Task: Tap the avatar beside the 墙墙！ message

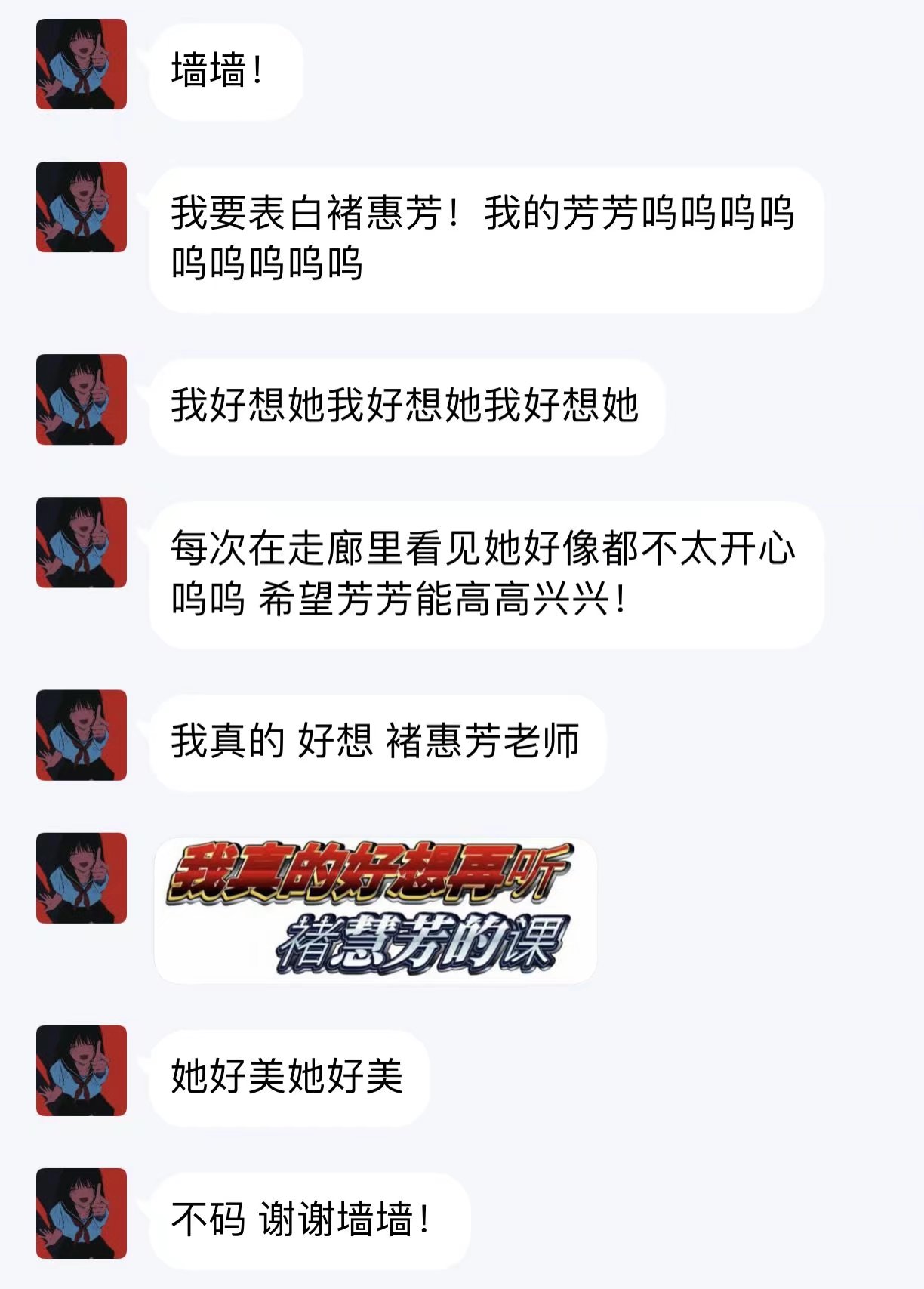Action: [82, 64]
